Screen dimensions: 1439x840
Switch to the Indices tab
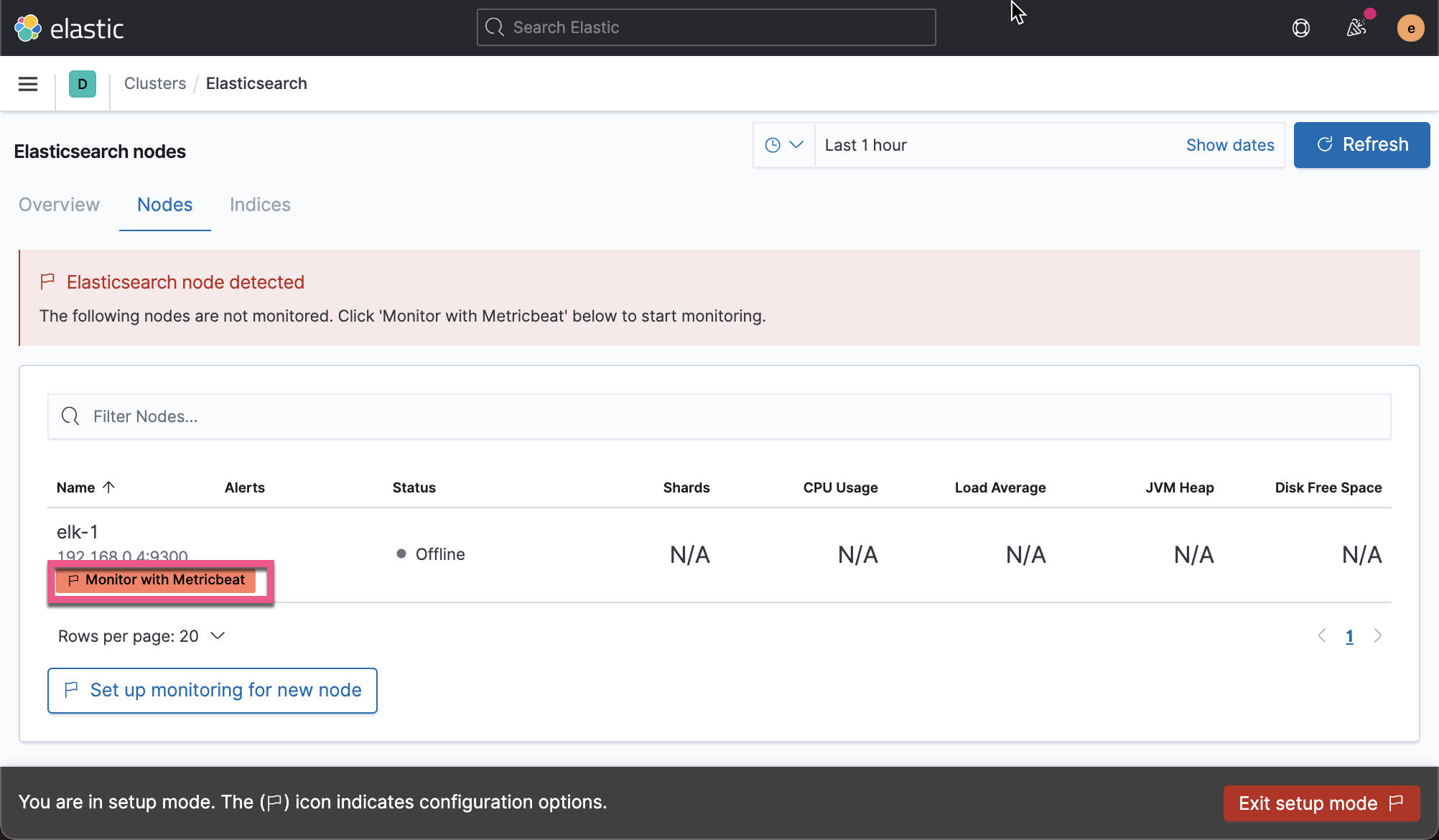(x=259, y=205)
